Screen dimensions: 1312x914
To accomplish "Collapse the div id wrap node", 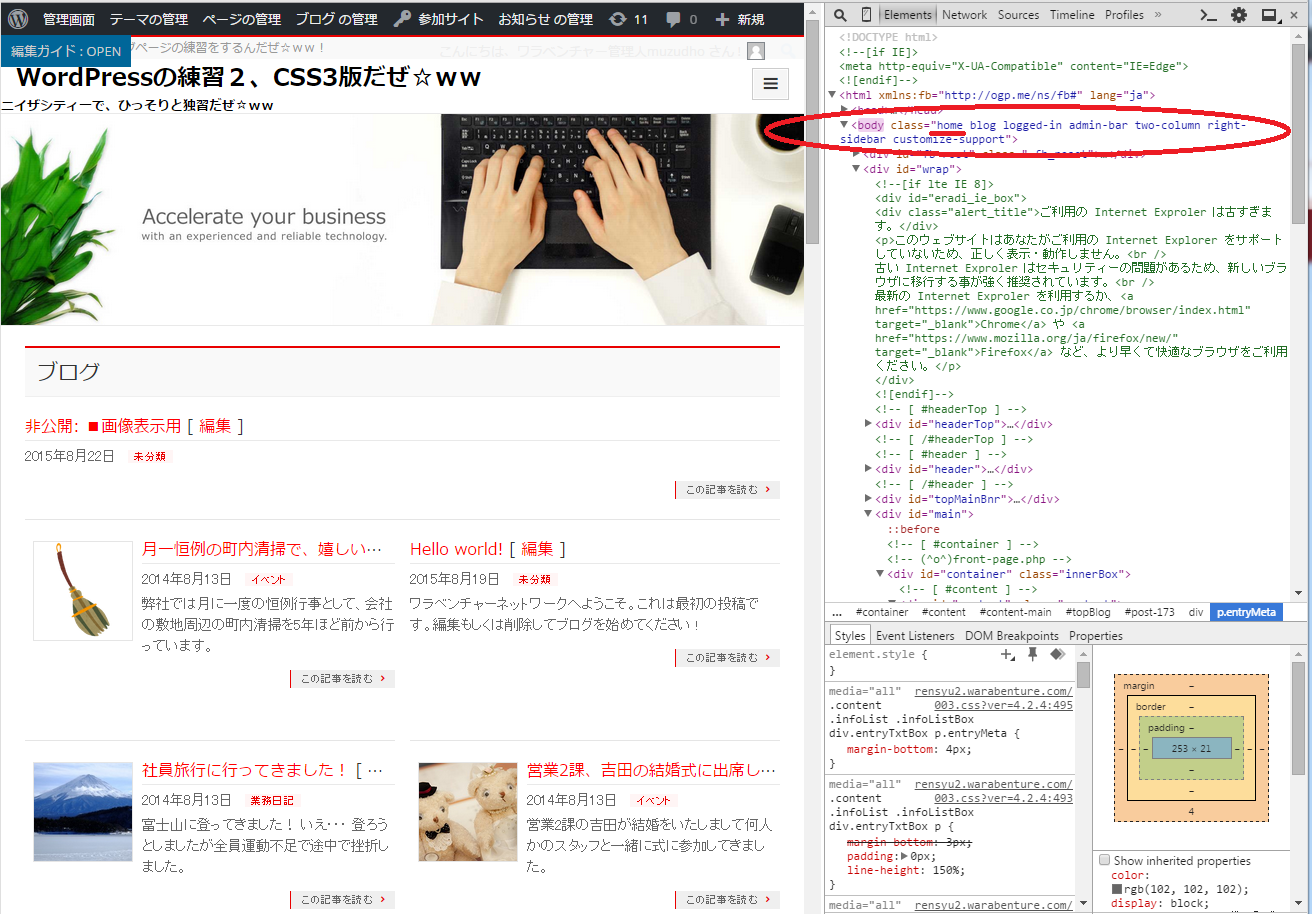I will [x=856, y=170].
